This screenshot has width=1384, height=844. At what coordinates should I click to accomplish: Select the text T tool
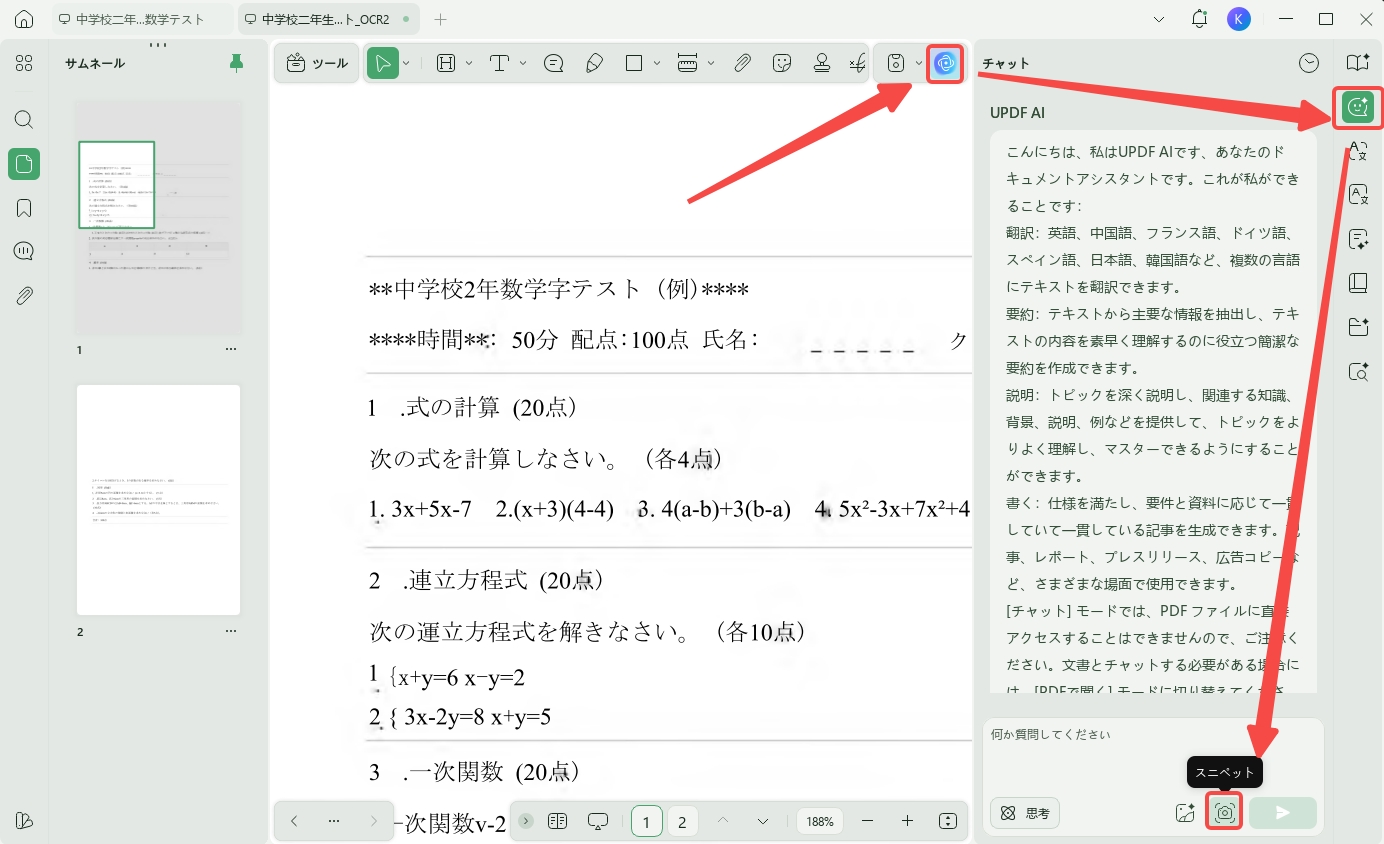click(x=500, y=63)
